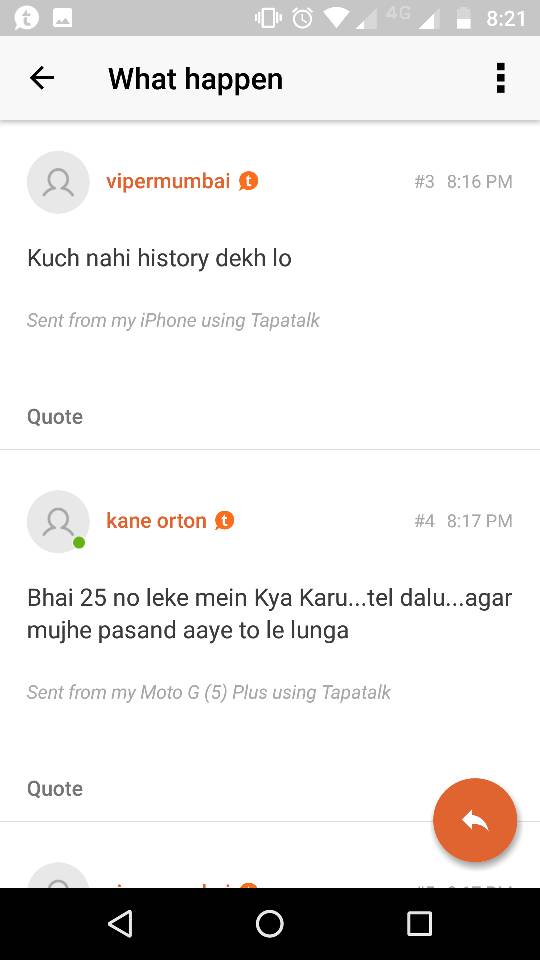
Task: Quote vipermumbai's post #3
Action: [54, 417]
